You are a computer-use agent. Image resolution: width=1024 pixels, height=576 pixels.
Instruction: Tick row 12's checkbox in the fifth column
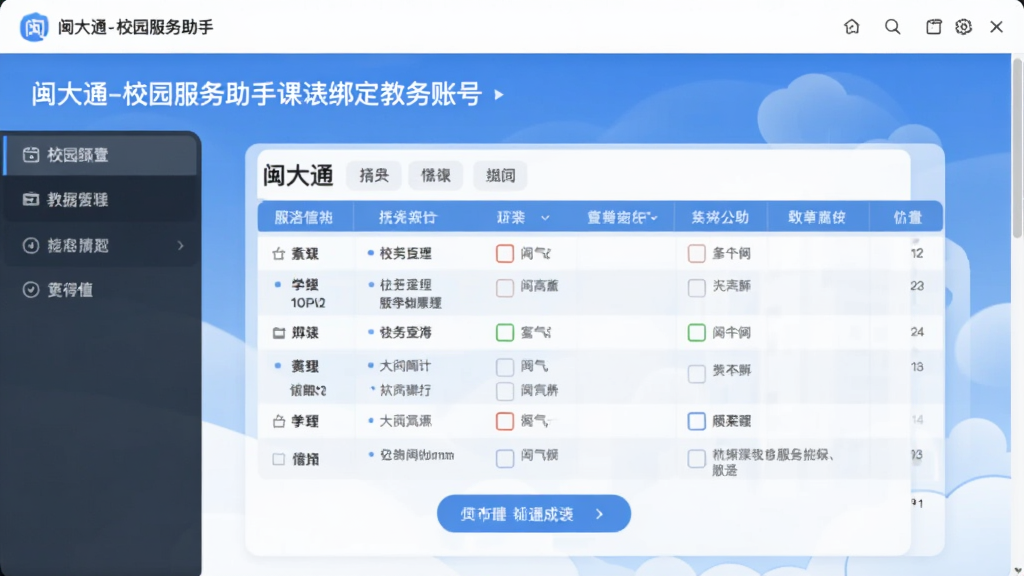tap(697, 253)
